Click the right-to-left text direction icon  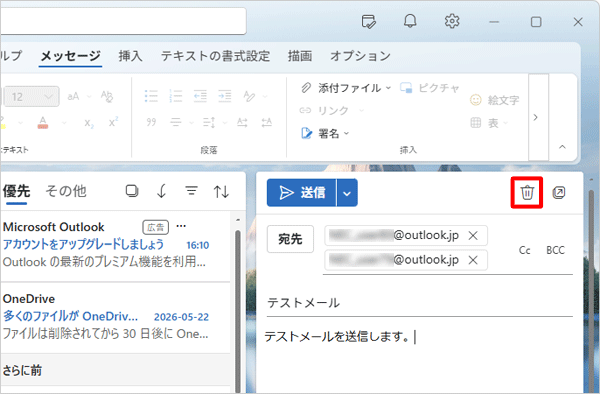pos(267,122)
